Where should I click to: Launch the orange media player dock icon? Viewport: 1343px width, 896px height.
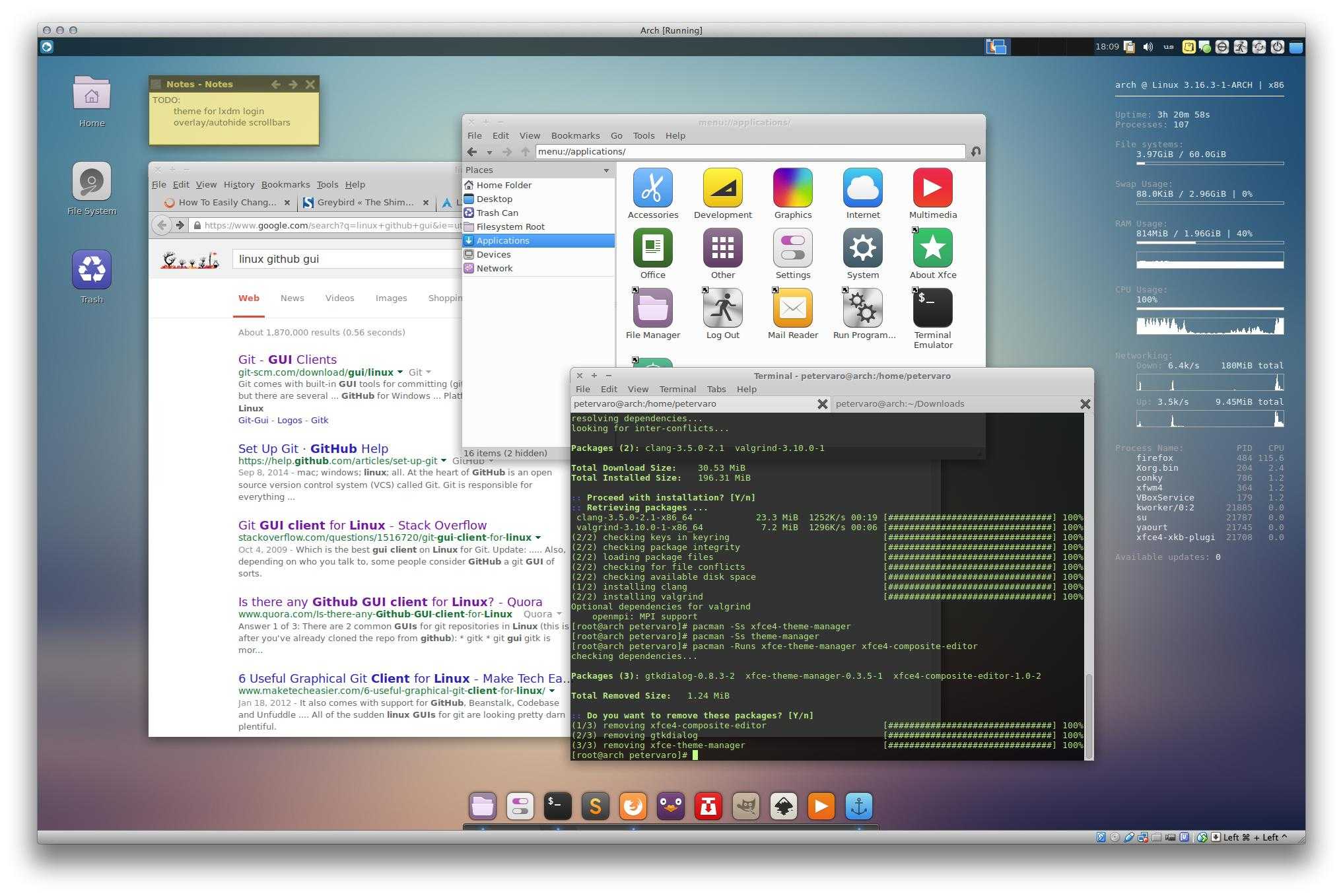(x=821, y=806)
